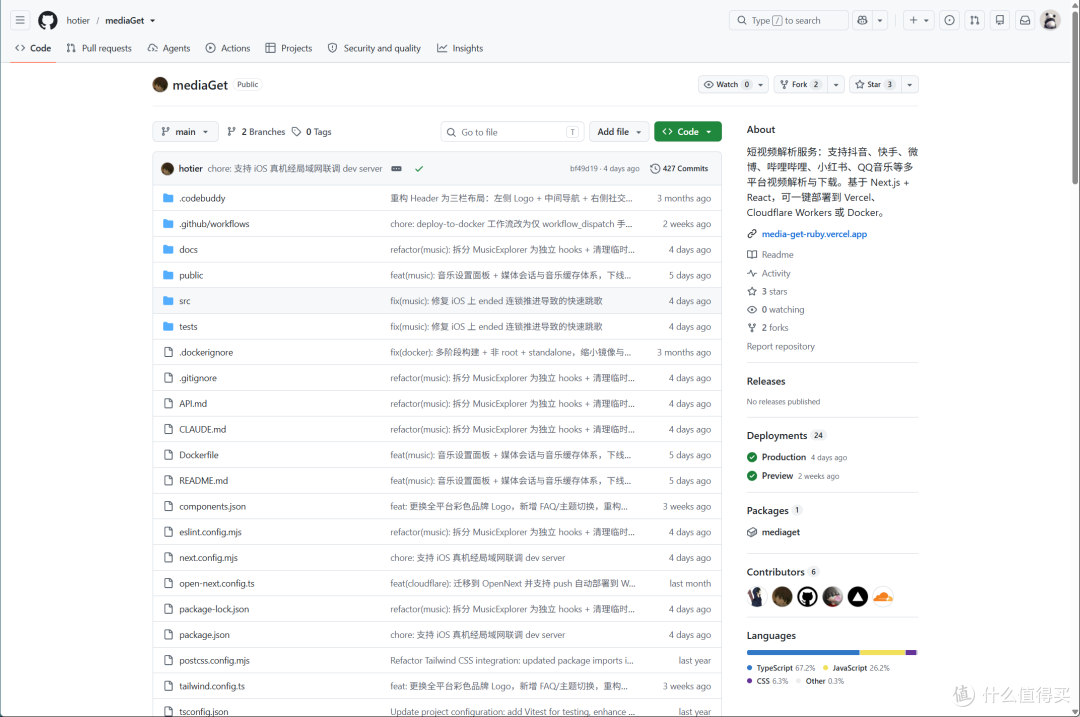Viewport: 1080px width, 717px height.
Task: Open the green Code dropdown
Action: (687, 132)
